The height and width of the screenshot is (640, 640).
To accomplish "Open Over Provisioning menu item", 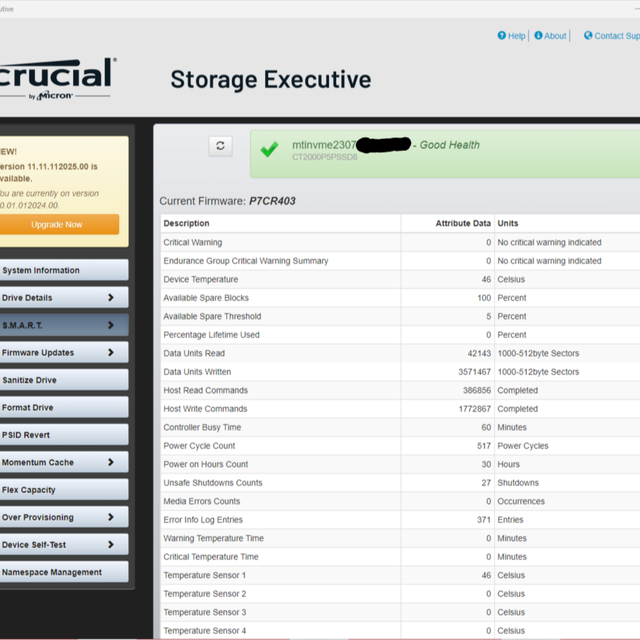I will [x=64, y=517].
